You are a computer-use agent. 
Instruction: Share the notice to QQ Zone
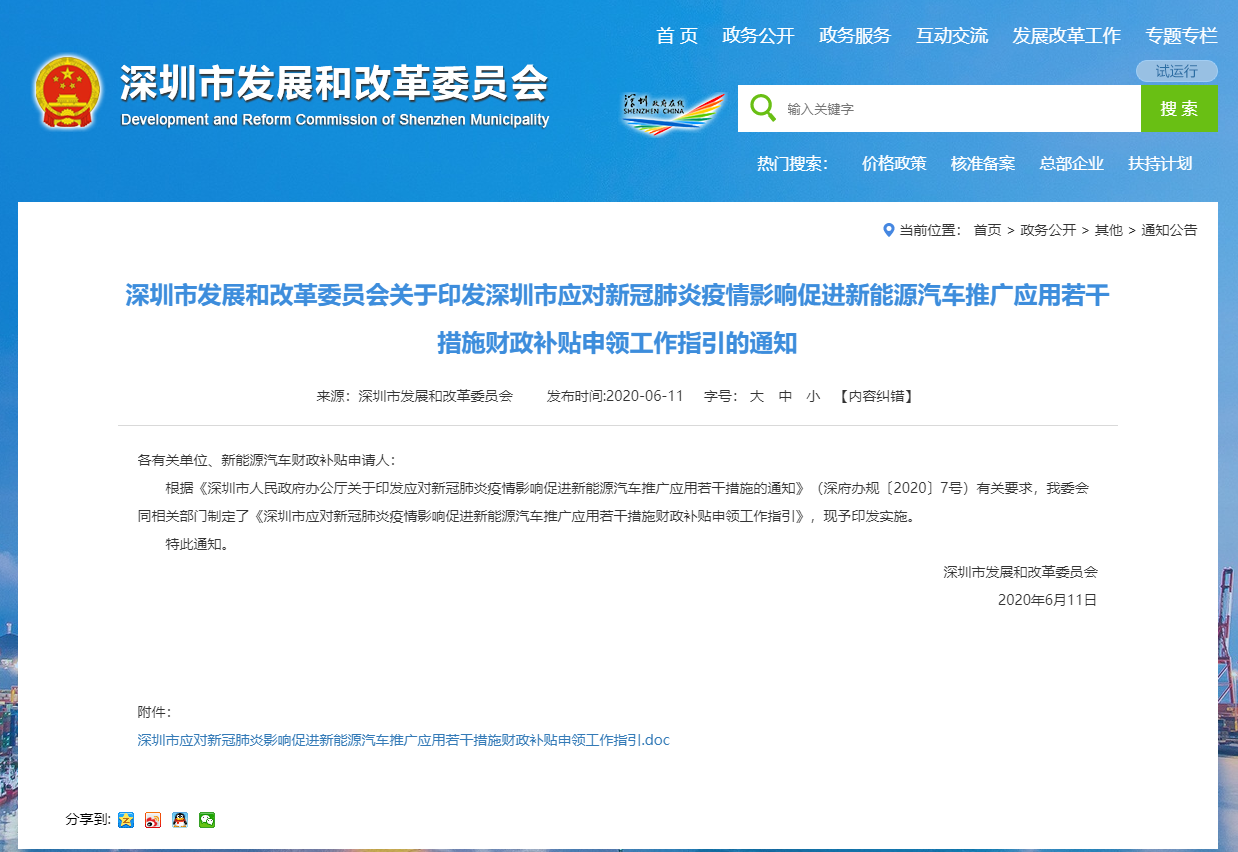point(126,820)
